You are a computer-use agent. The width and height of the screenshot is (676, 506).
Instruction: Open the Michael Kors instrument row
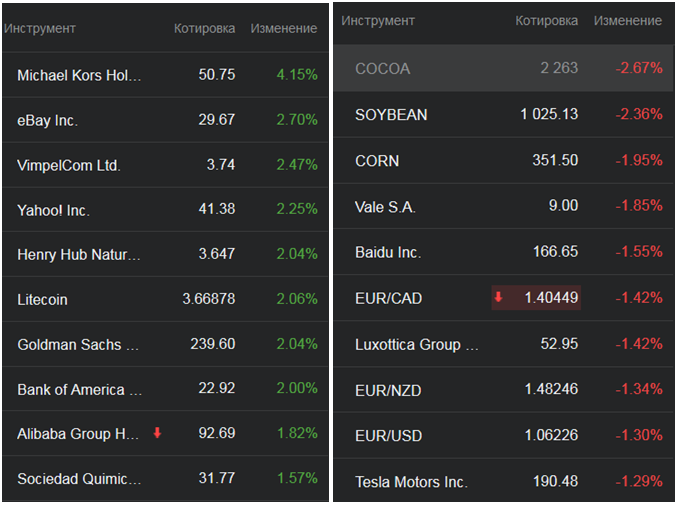80,75
